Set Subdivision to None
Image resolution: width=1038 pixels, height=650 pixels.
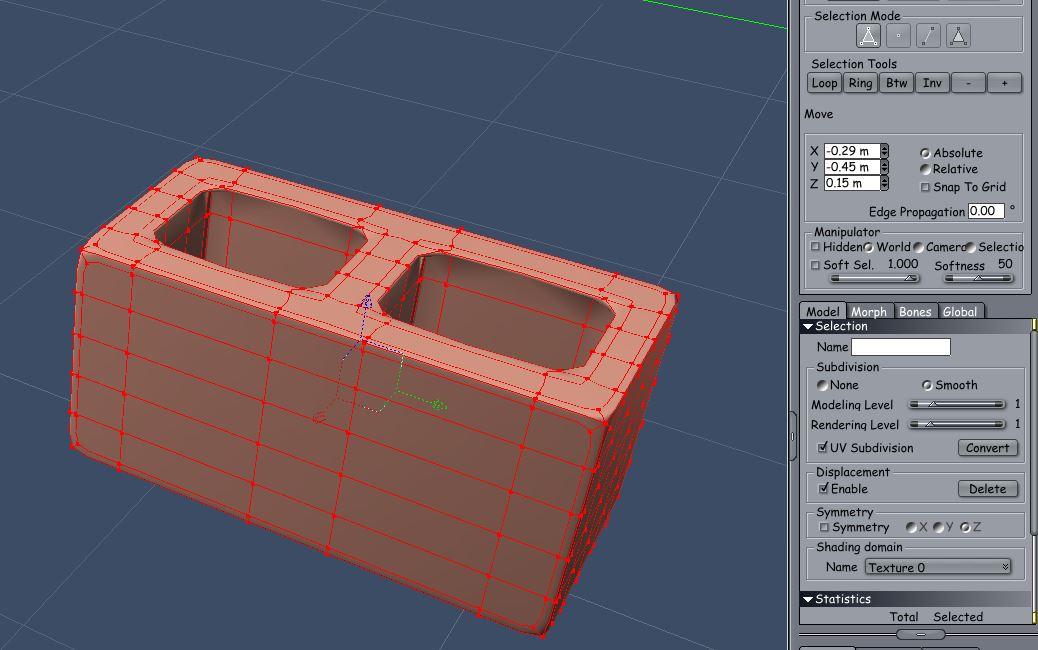pos(822,385)
